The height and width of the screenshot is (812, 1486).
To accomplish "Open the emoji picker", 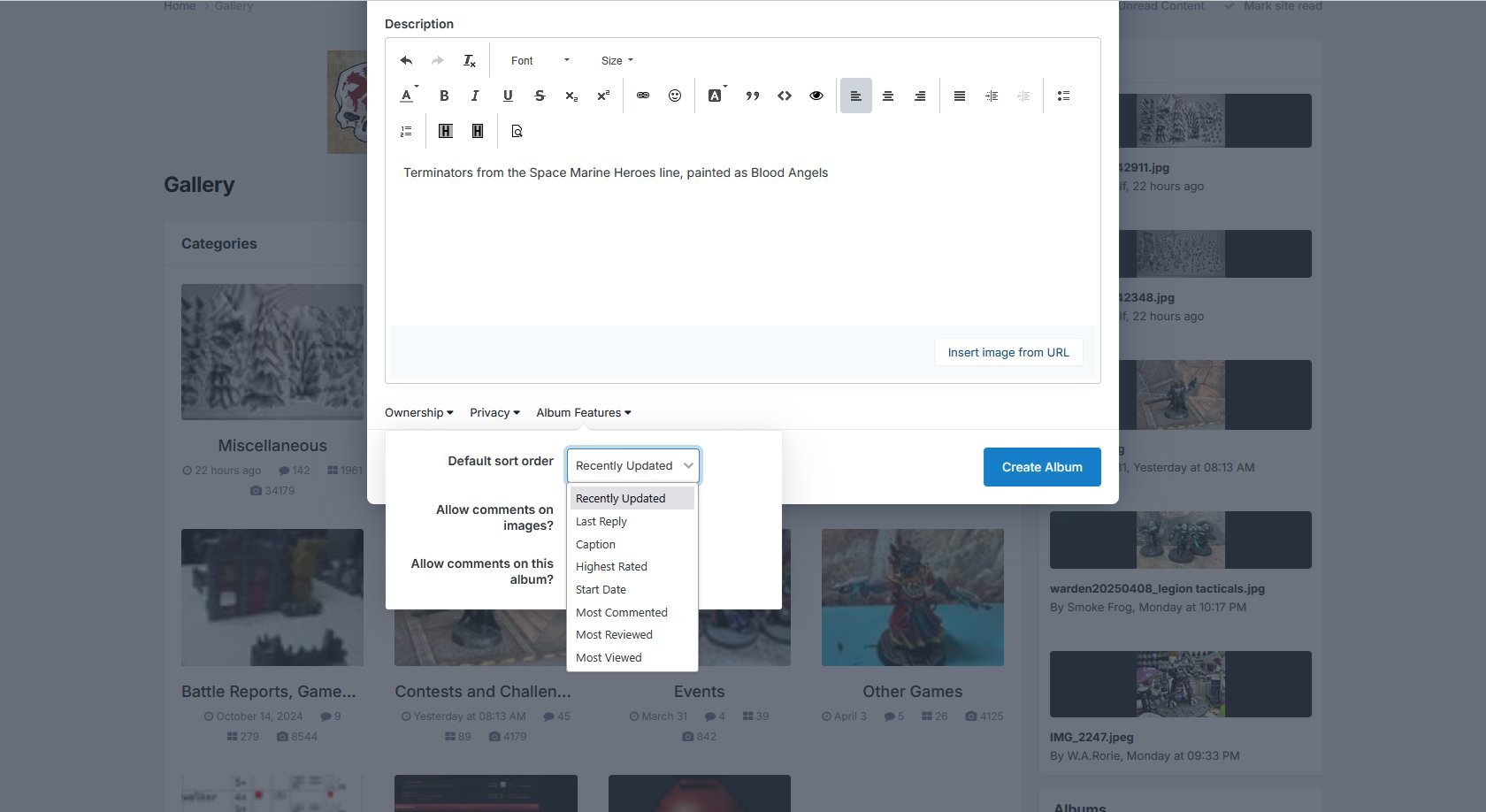I will 675,96.
